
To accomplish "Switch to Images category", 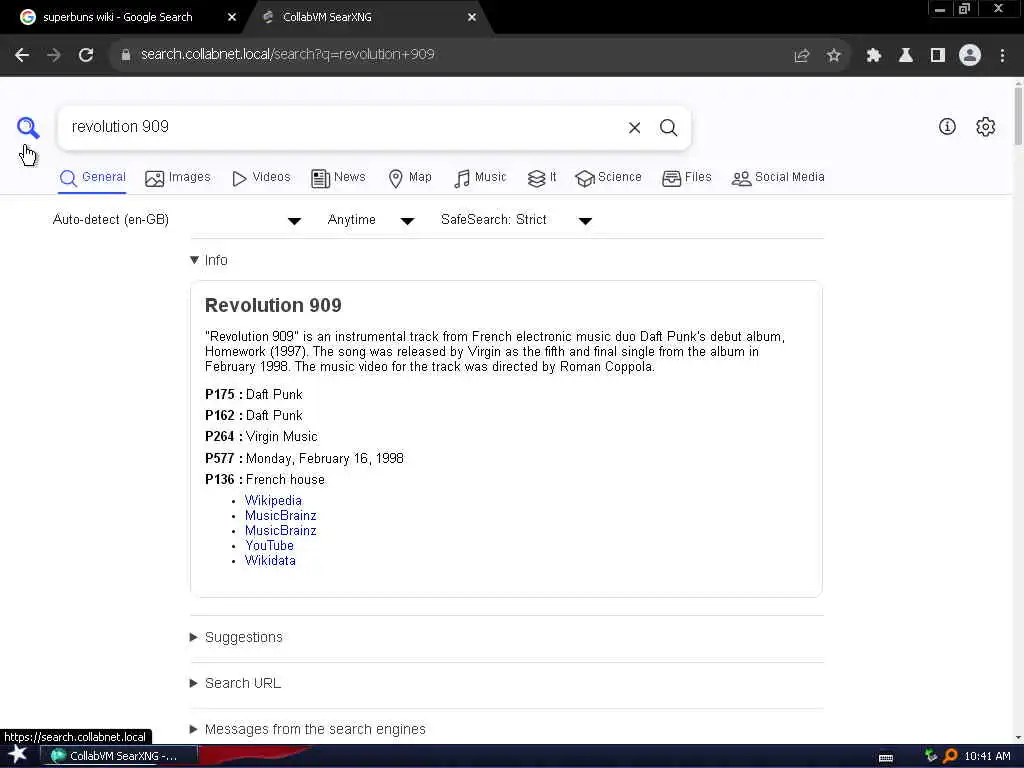I will 178,178.
